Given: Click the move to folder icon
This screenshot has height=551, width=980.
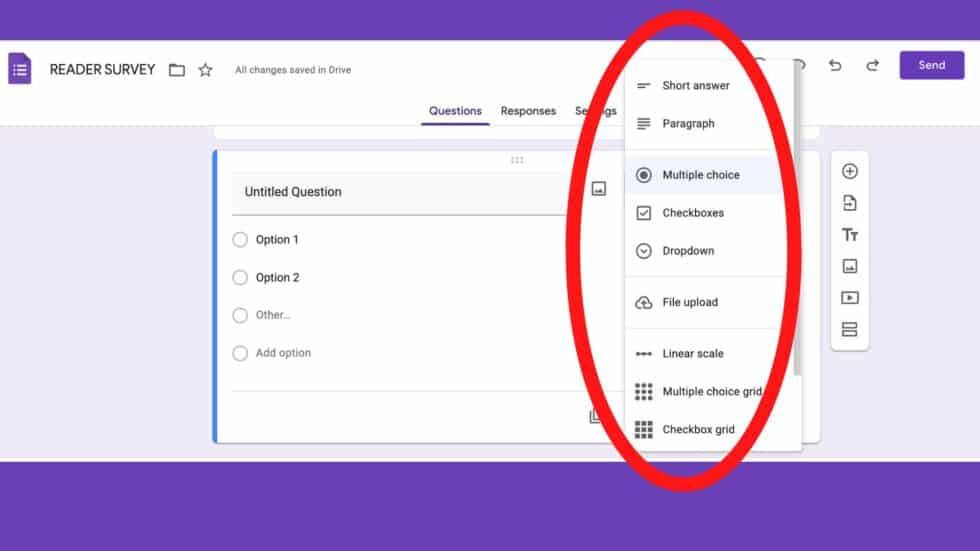Looking at the screenshot, I should pos(177,70).
